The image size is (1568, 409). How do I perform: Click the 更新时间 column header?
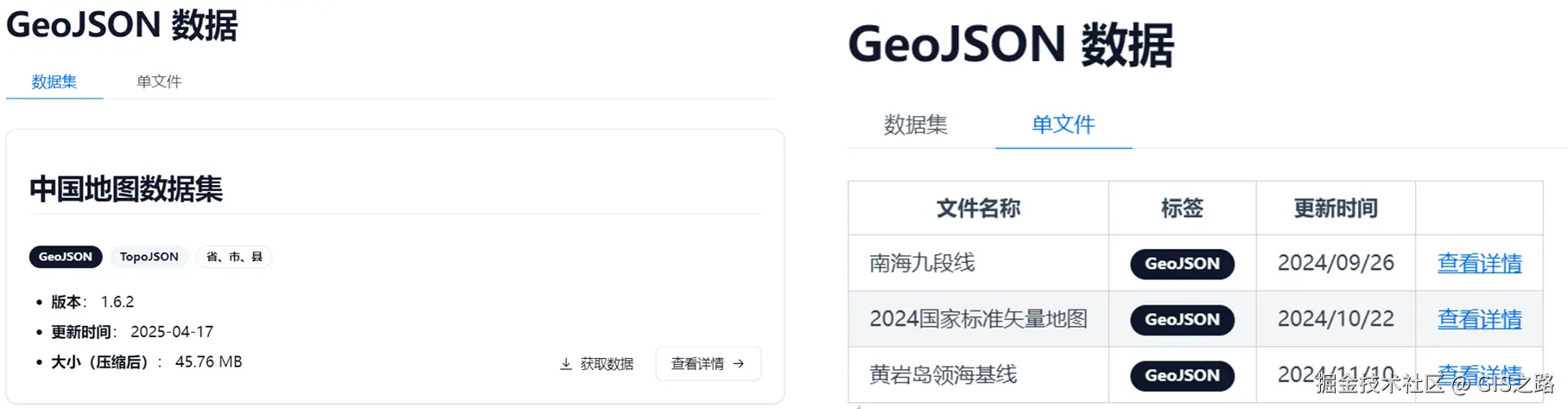(1335, 208)
